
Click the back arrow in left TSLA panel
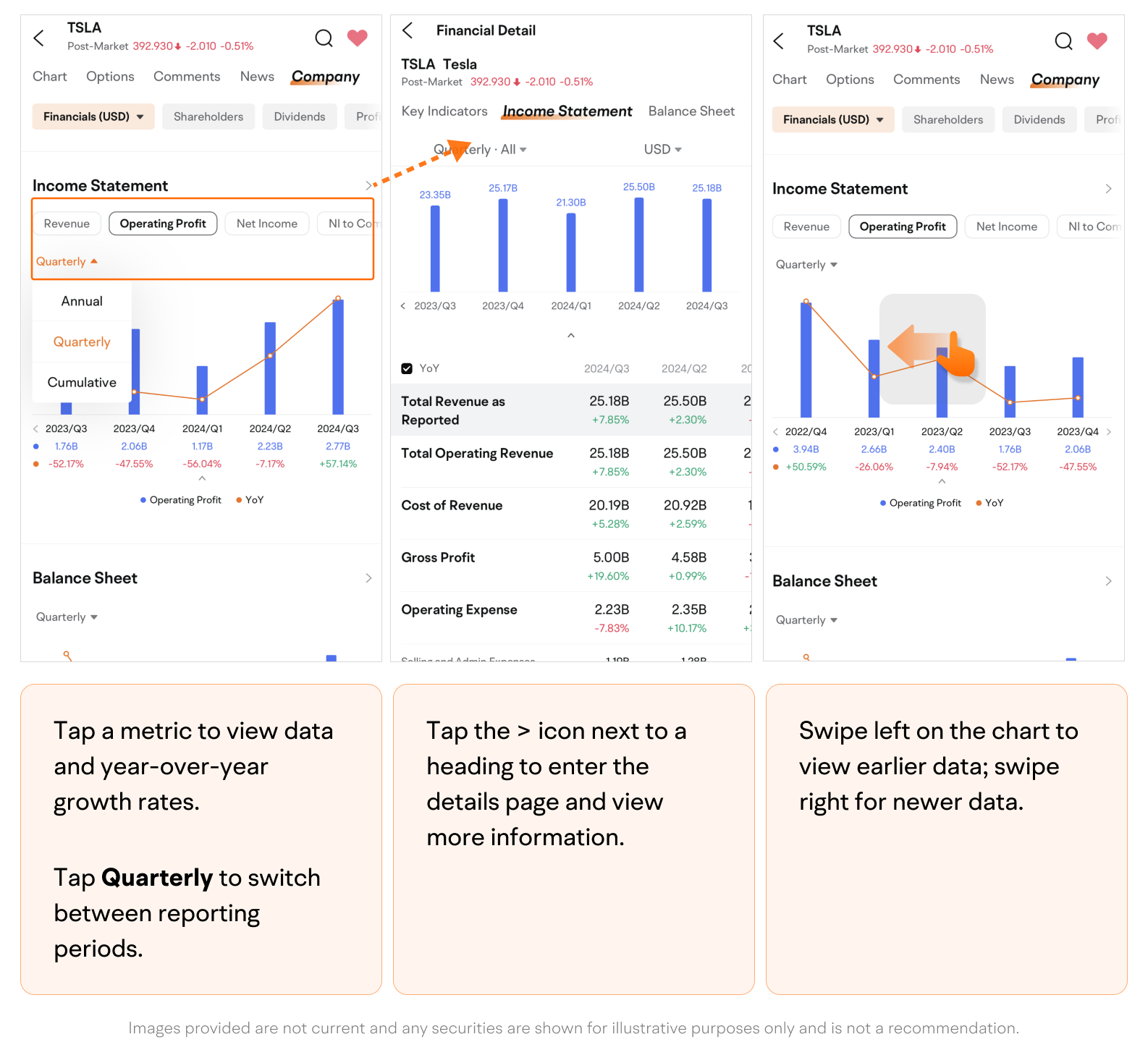(39, 38)
